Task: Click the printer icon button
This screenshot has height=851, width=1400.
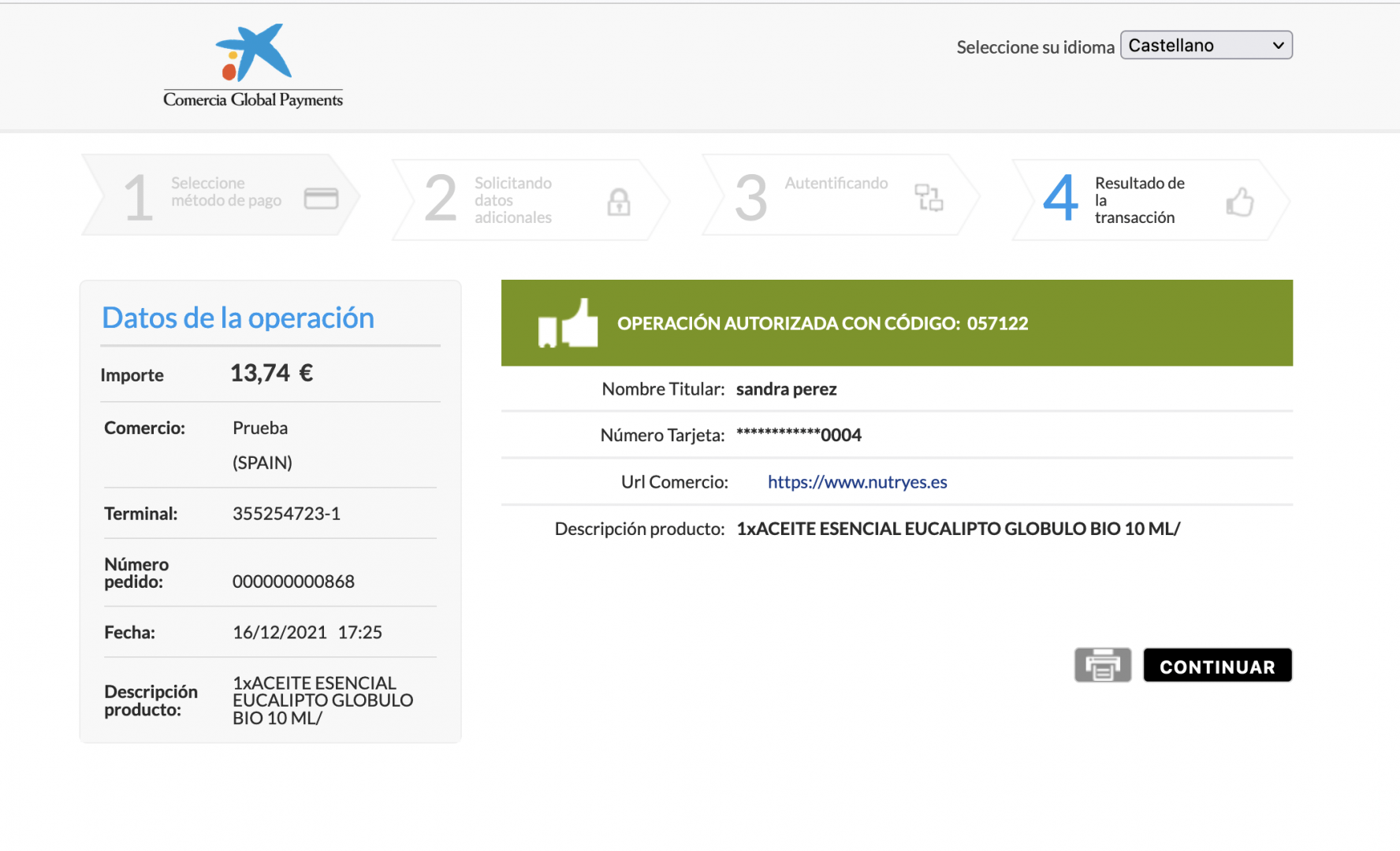Action: [1102, 665]
